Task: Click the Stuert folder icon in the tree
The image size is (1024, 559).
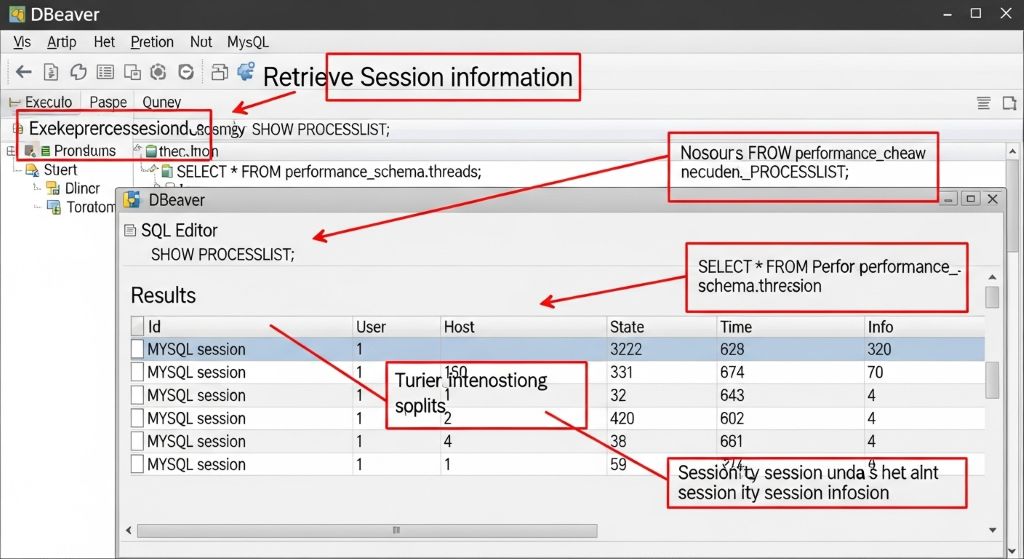Action: pyautogui.click(x=31, y=170)
